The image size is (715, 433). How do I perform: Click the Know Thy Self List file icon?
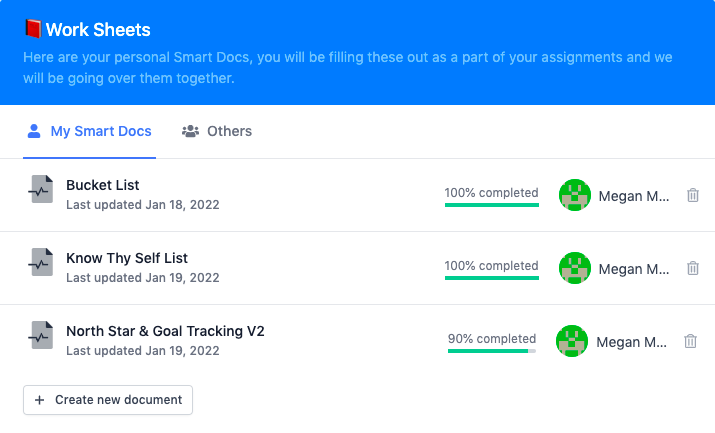[41, 263]
